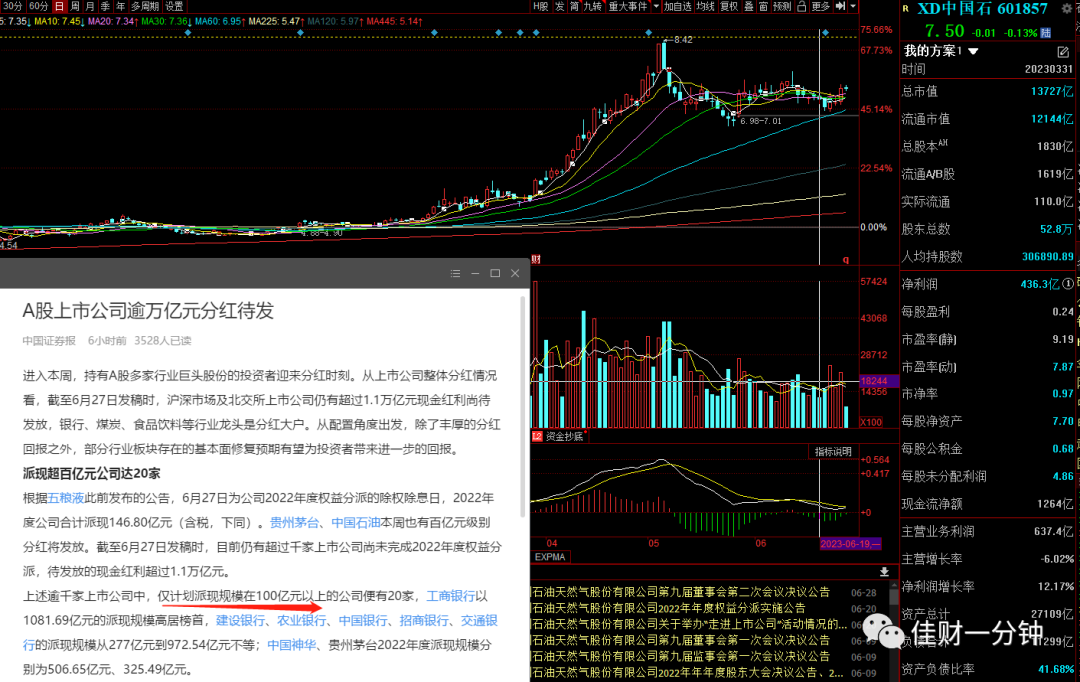Open 指标说明 indicator description
The height and width of the screenshot is (682, 1080).
tap(833, 452)
